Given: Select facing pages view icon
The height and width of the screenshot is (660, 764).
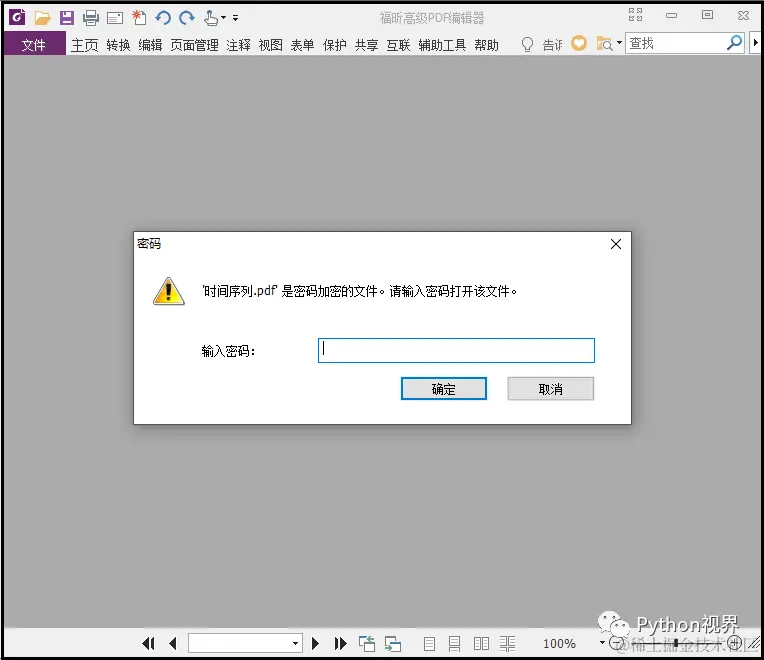Looking at the screenshot, I should [481, 643].
